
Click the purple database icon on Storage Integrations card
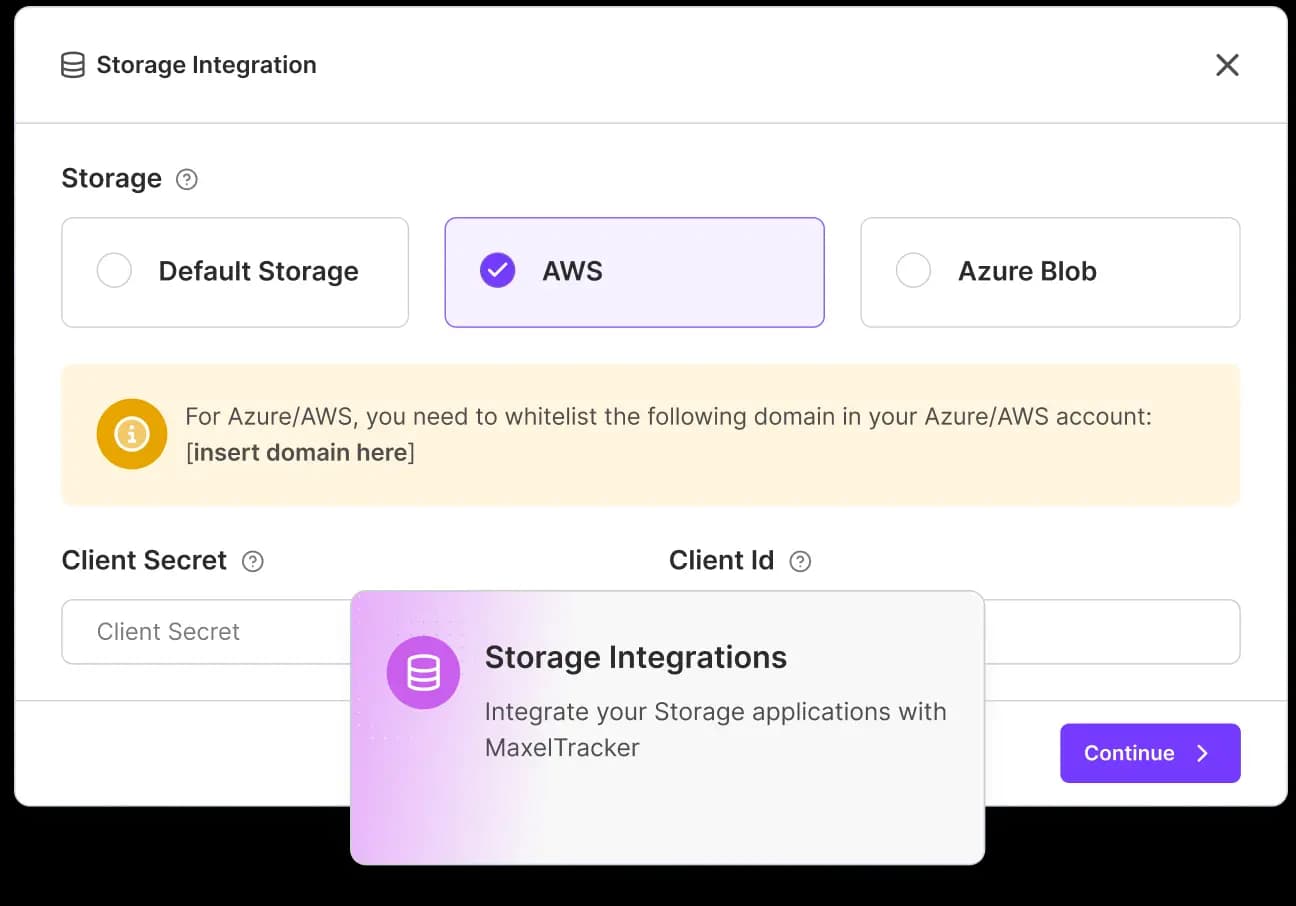tap(423, 673)
